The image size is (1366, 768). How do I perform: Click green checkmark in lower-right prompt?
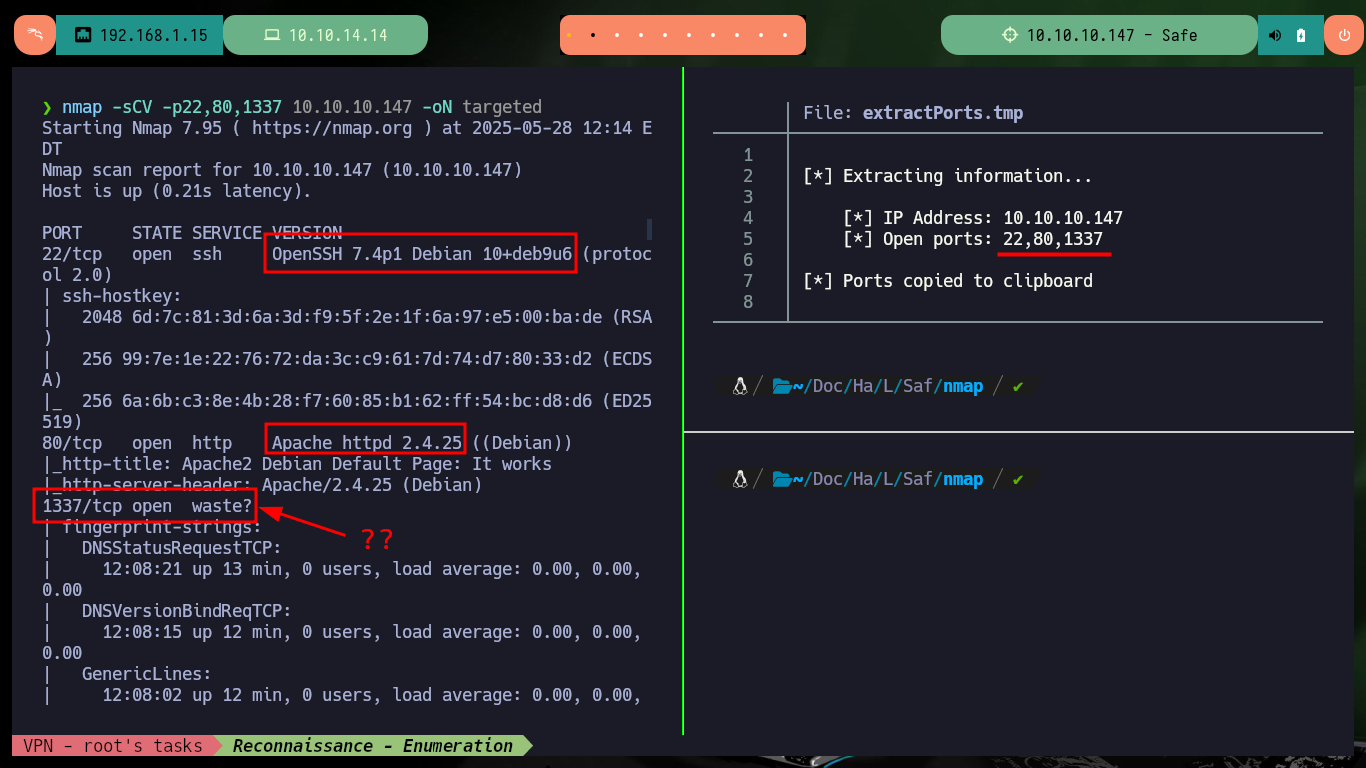[1018, 479]
